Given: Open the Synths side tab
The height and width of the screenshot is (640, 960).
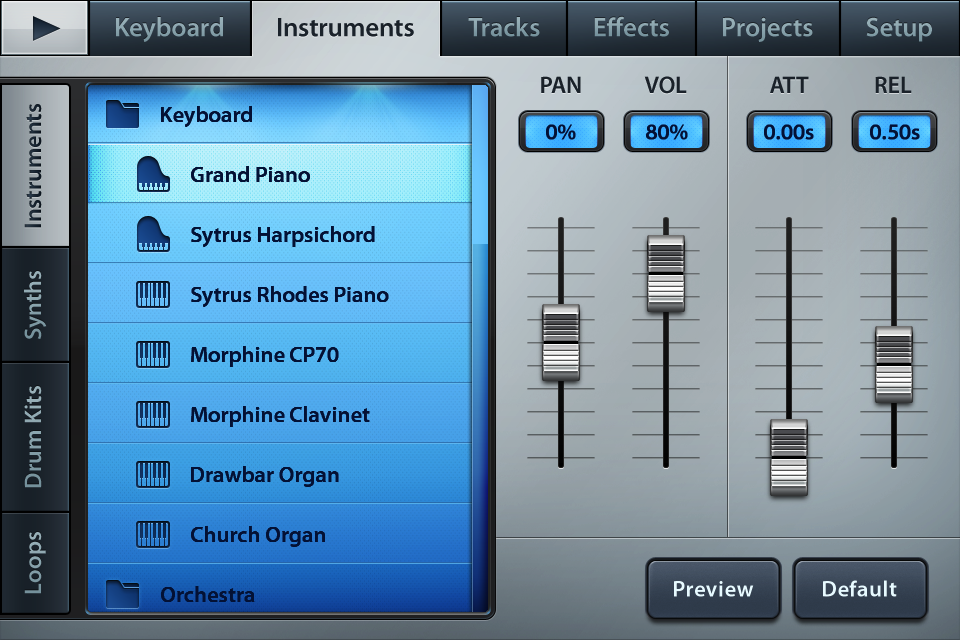Looking at the screenshot, I should coord(35,305).
